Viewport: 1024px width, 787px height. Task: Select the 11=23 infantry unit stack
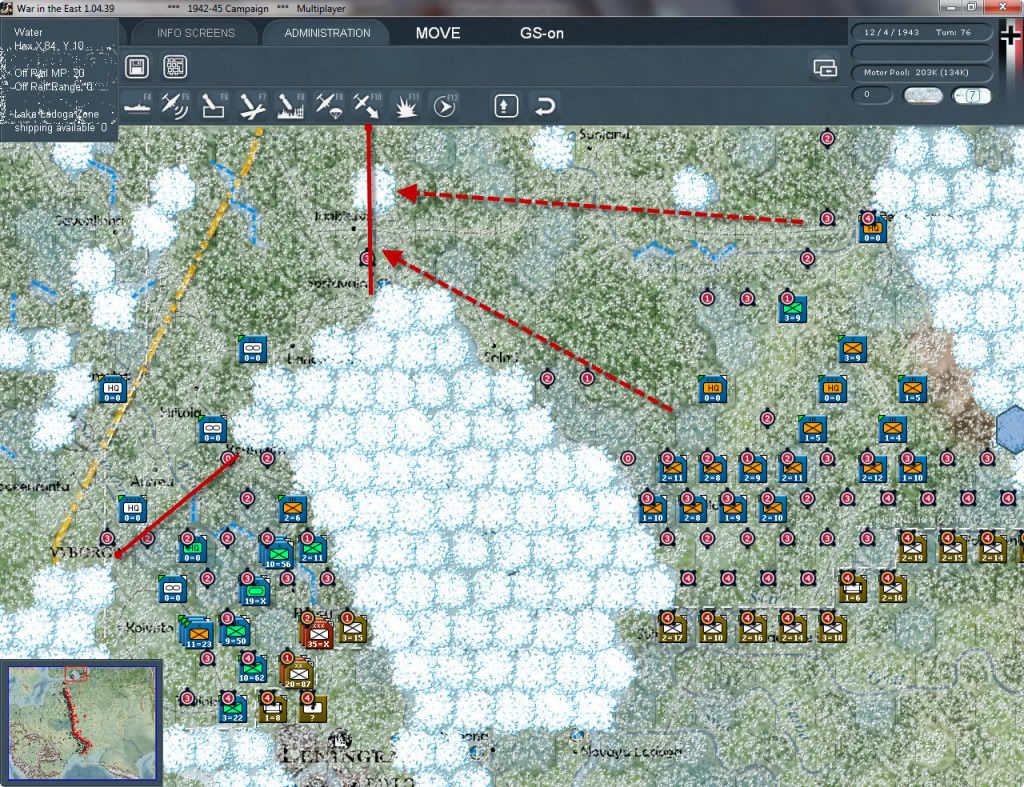tap(197, 632)
